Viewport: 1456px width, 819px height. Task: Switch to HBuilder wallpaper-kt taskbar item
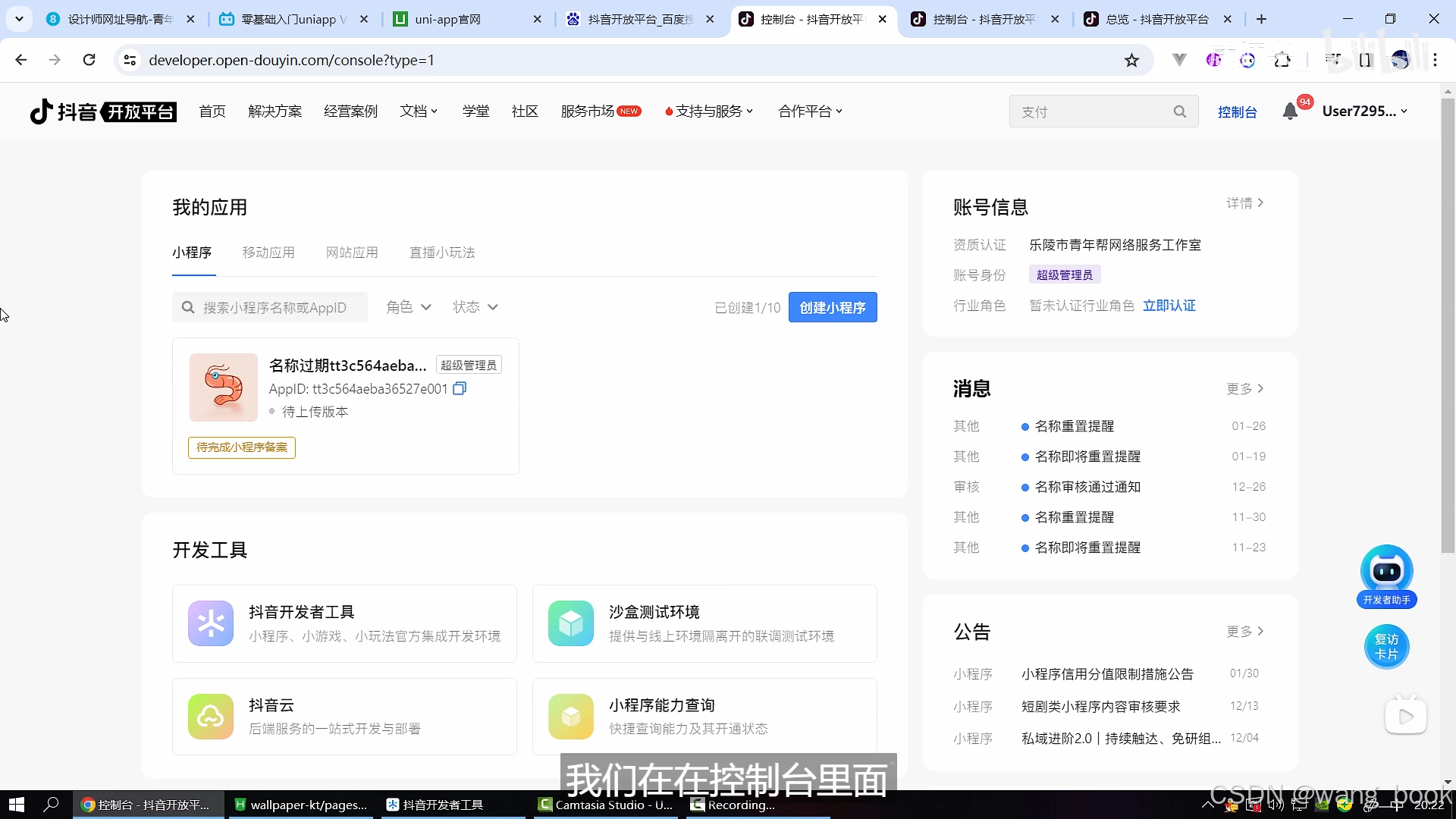[x=301, y=805]
